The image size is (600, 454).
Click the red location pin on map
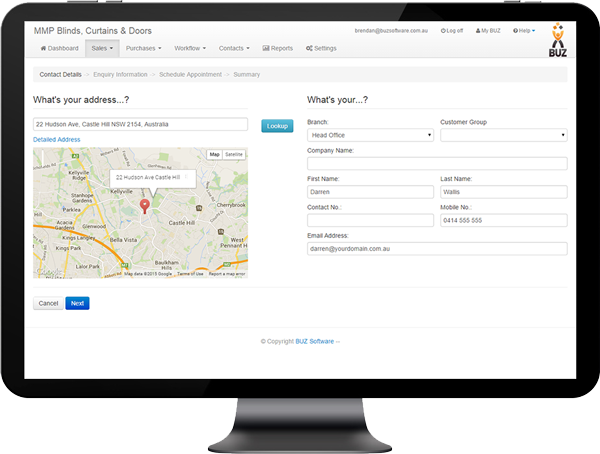point(144,206)
